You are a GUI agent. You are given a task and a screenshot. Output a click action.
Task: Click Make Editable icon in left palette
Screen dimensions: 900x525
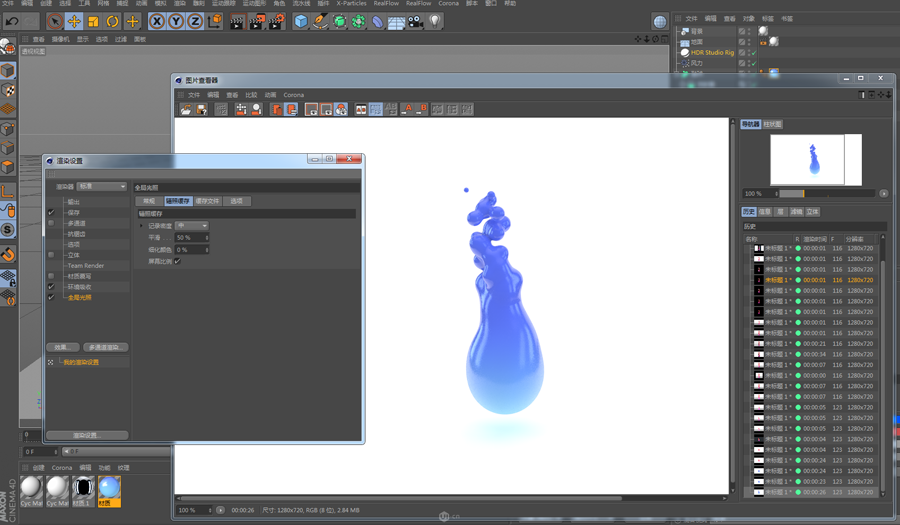pos(8,47)
